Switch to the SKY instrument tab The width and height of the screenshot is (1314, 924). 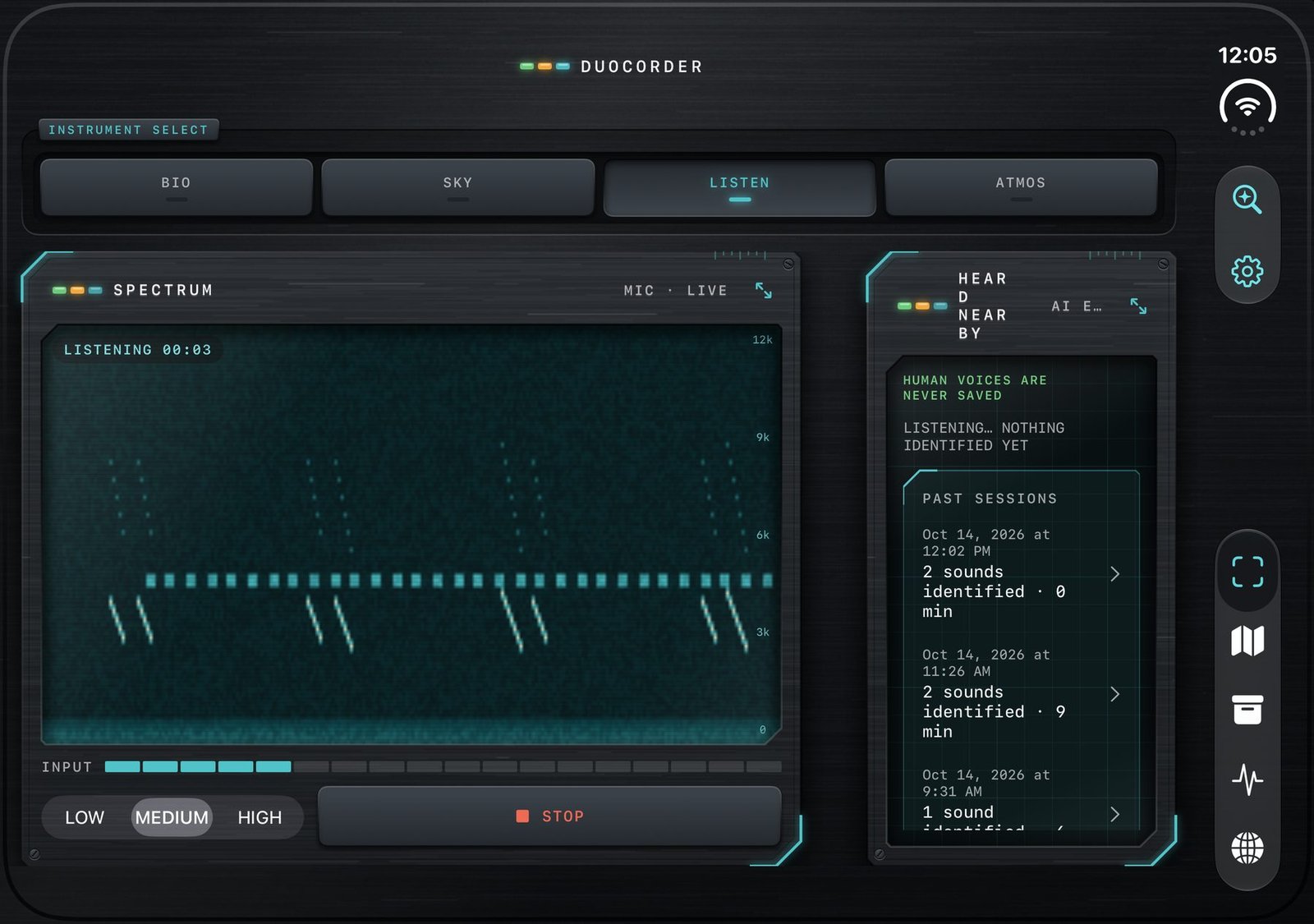457,187
